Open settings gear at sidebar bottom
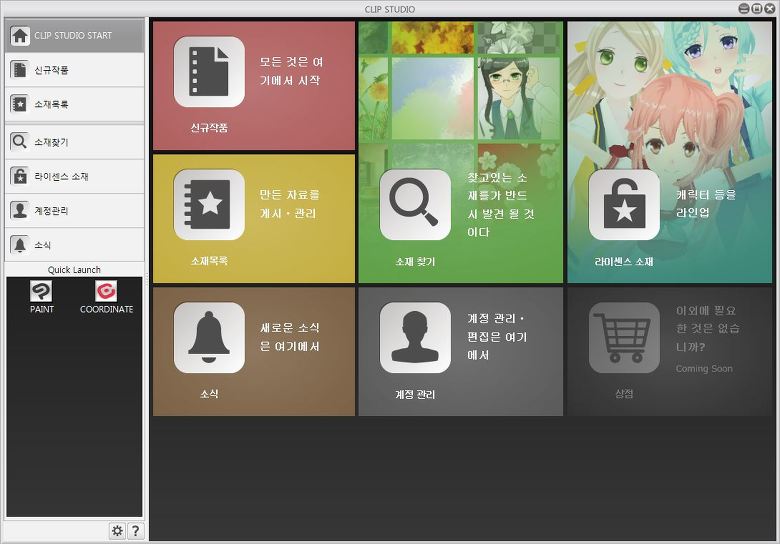 click(x=117, y=531)
